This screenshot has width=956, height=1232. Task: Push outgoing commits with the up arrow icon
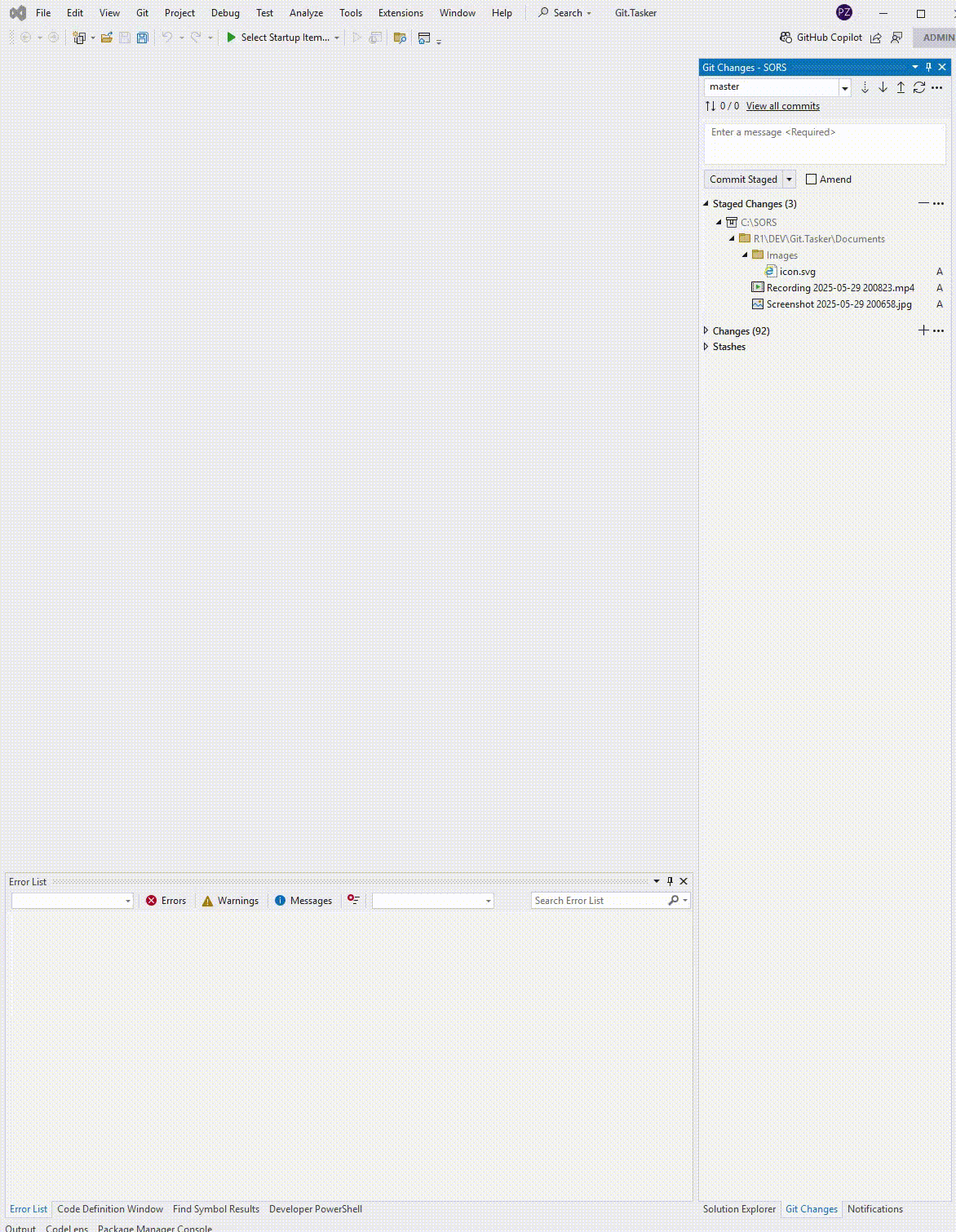[x=901, y=87]
